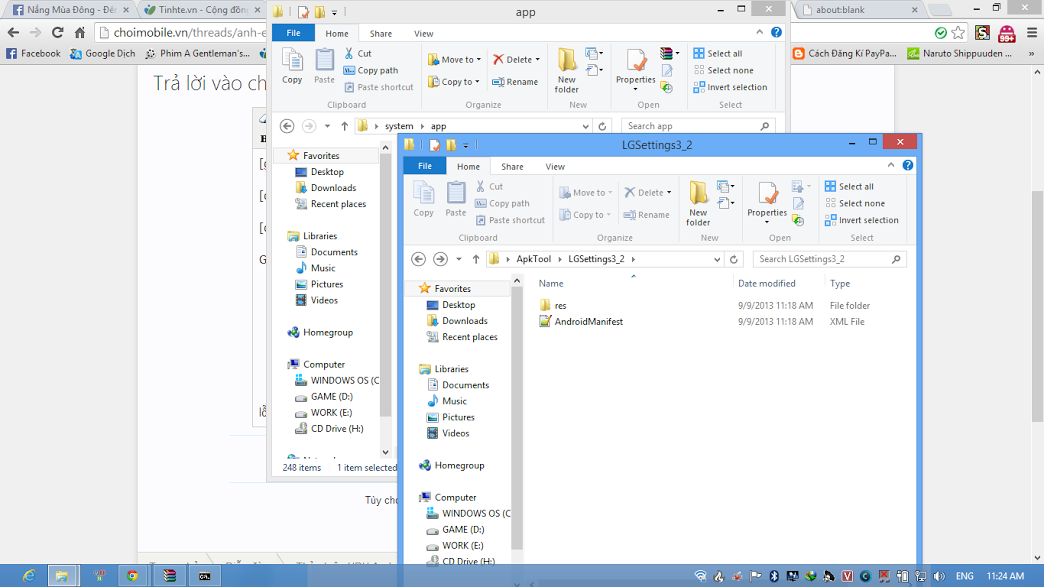Click Select all in LGSettings3_2 ribbon
The width and height of the screenshot is (1044, 587).
pyautogui.click(x=849, y=186)
